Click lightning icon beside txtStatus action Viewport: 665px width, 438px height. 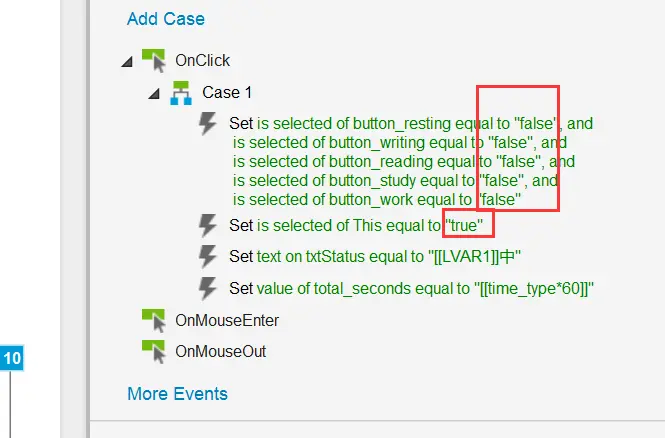(208, 257)
